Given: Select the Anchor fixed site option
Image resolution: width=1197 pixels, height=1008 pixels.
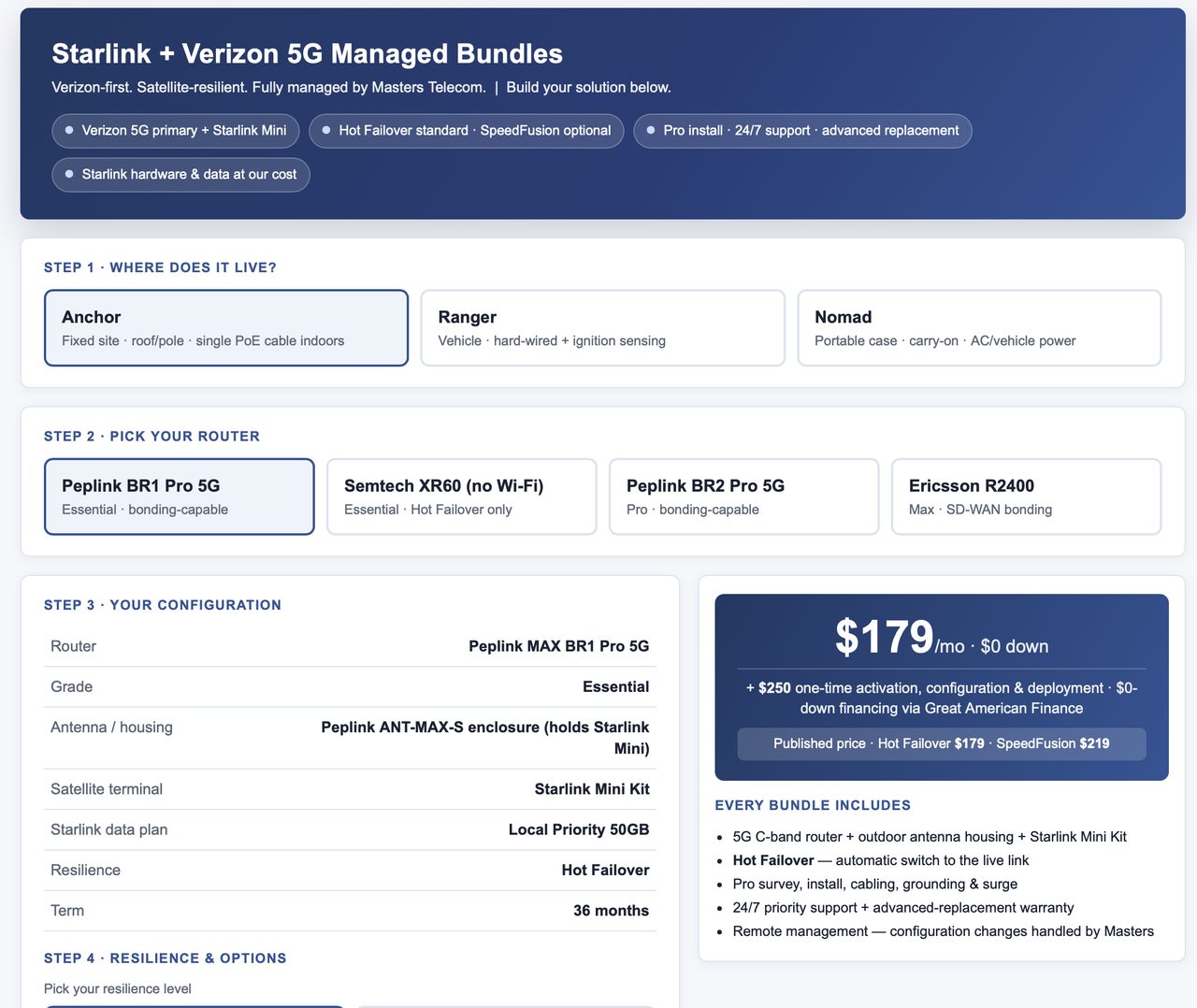Looking at the screenshot, I should (226, 328).
